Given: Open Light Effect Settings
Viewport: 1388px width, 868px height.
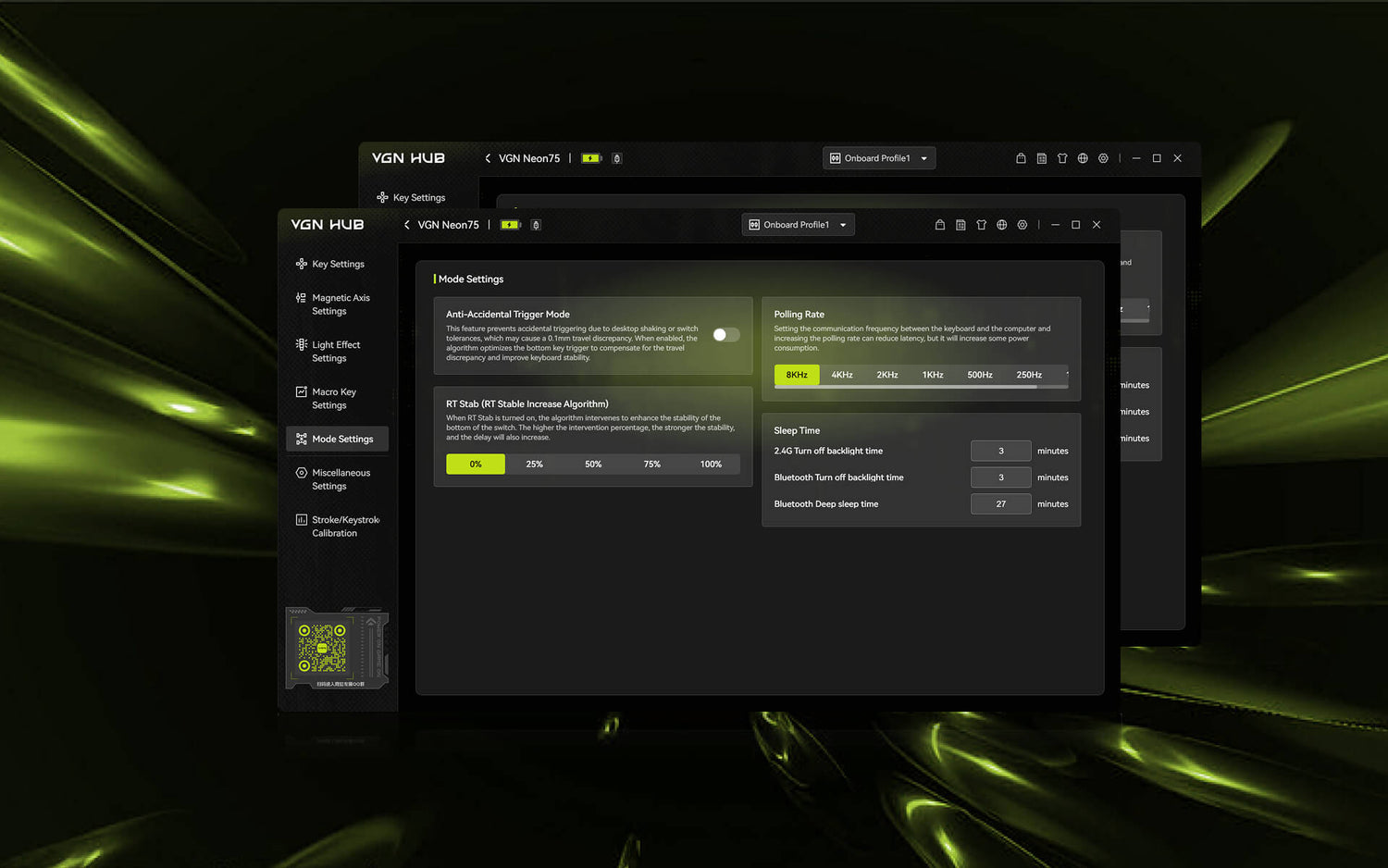Looking at the screenshot, I should click(x=336, y=351).
